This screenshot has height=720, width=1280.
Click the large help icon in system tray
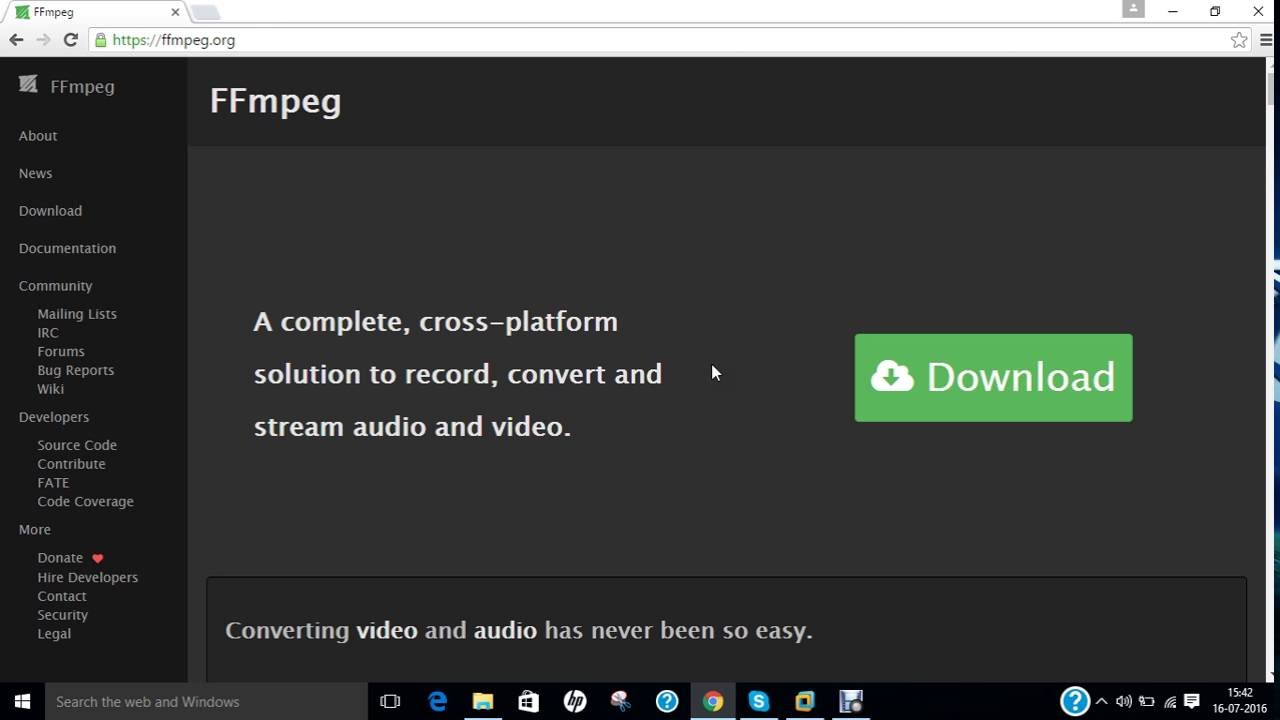click(1074, 701)
